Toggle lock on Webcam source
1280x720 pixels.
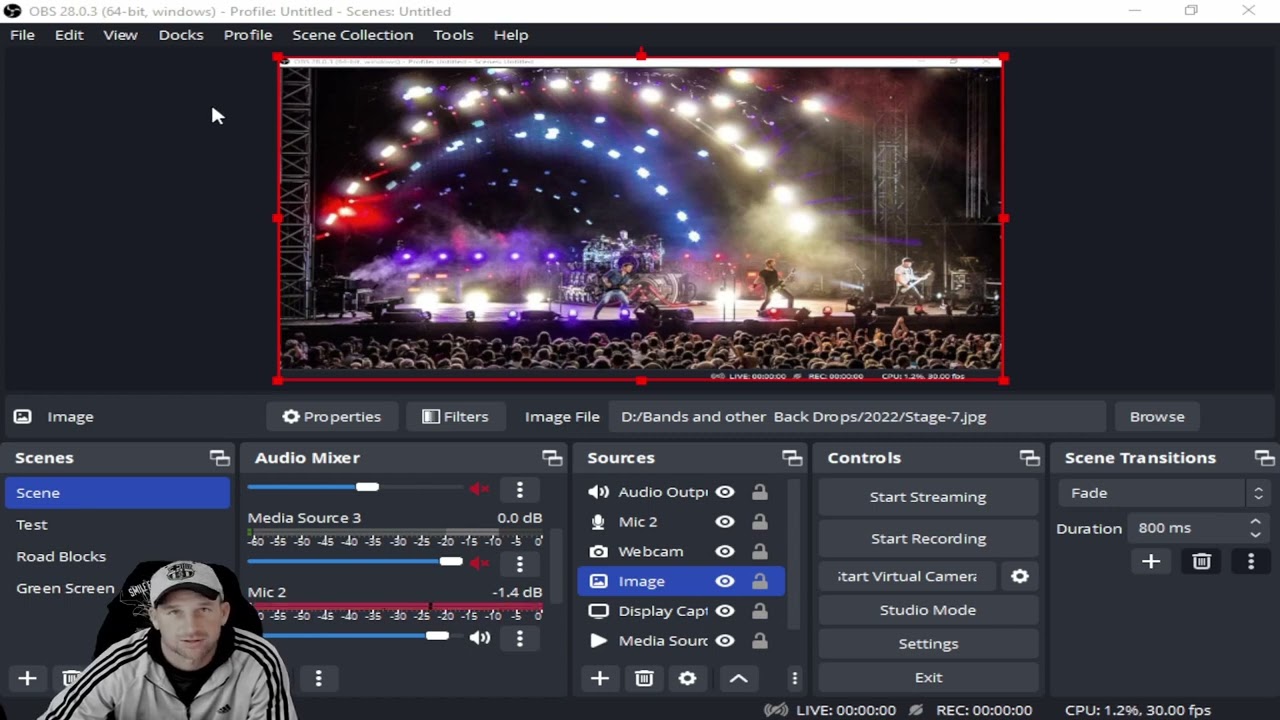(760, 551)
